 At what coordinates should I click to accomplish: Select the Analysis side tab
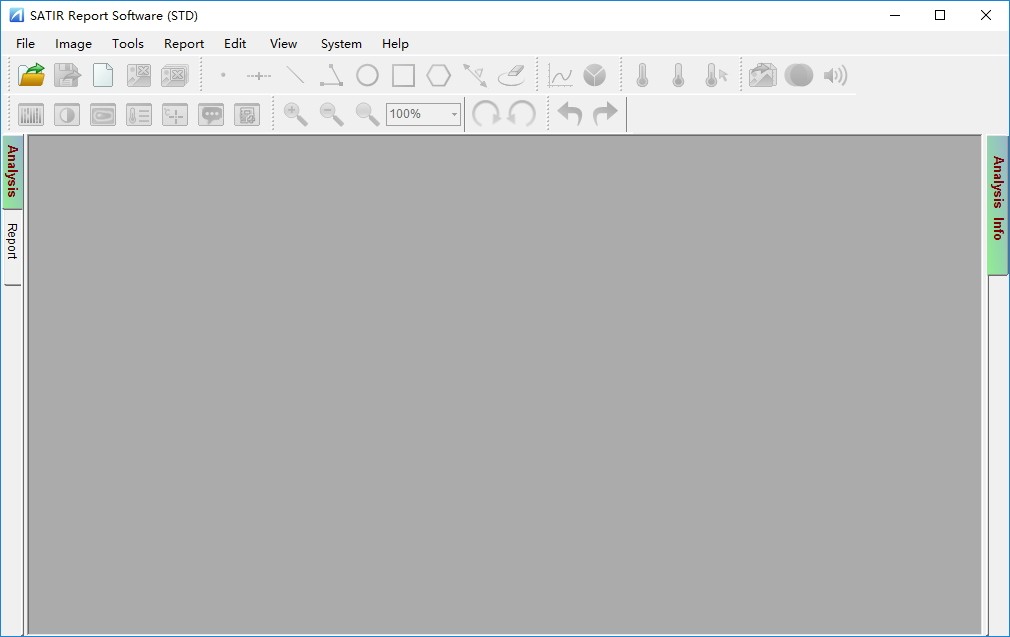pyautogui.click(x=12, y=171)
